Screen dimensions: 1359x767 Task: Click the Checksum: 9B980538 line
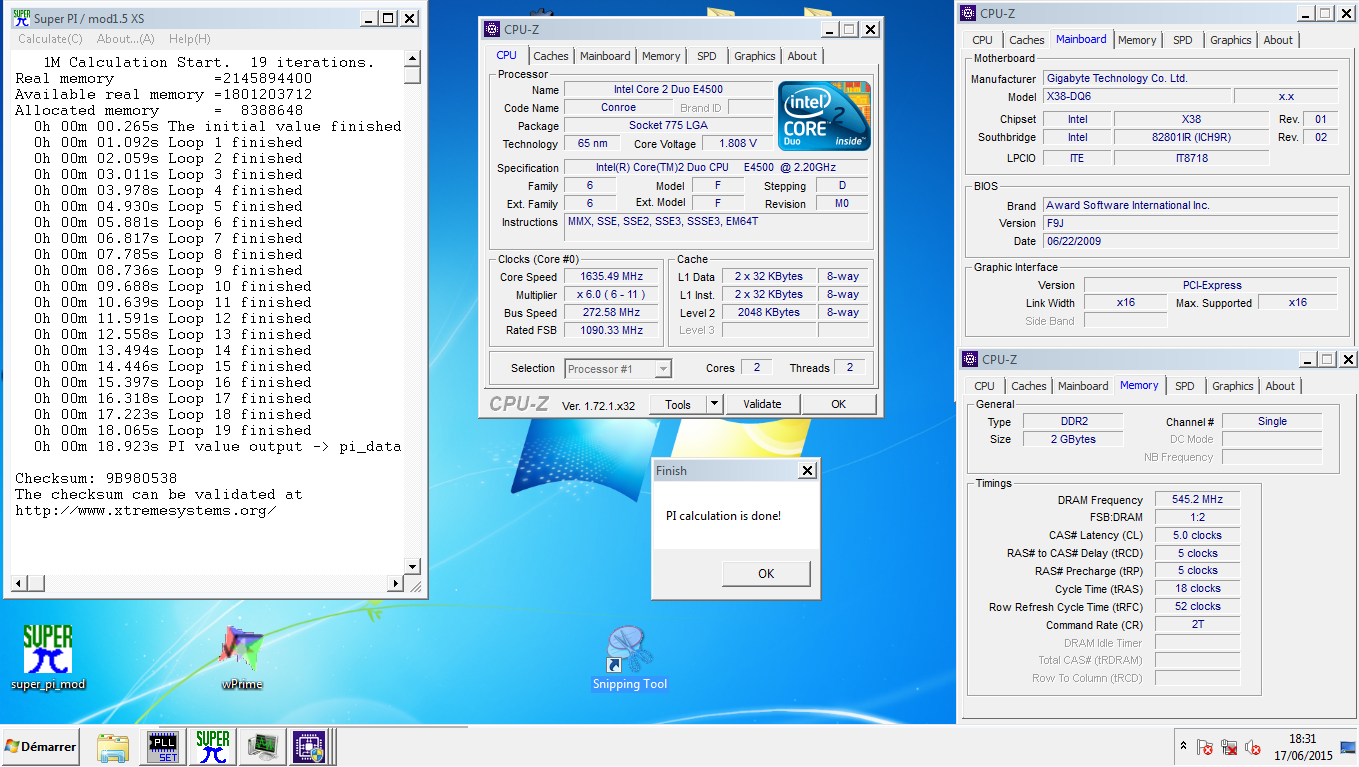click(x=96, y=478)
